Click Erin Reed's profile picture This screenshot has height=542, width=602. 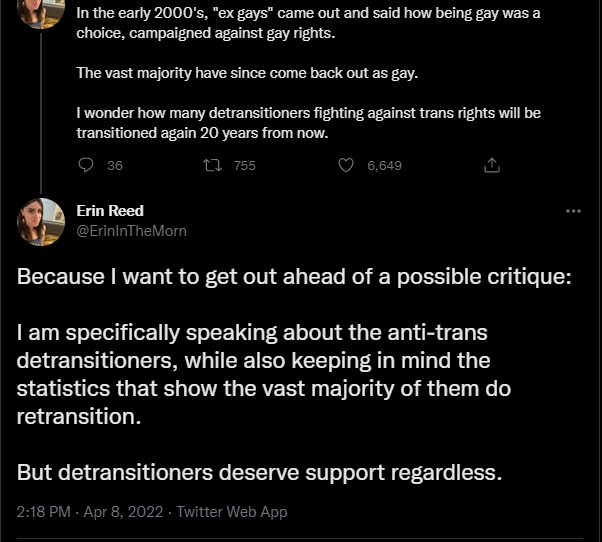41,222
